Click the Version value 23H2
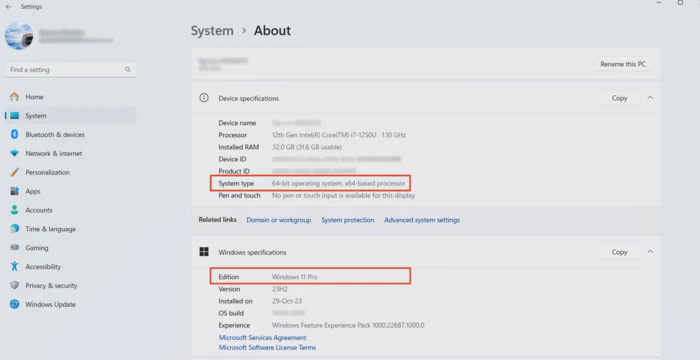700x360 pixels. 279,289
